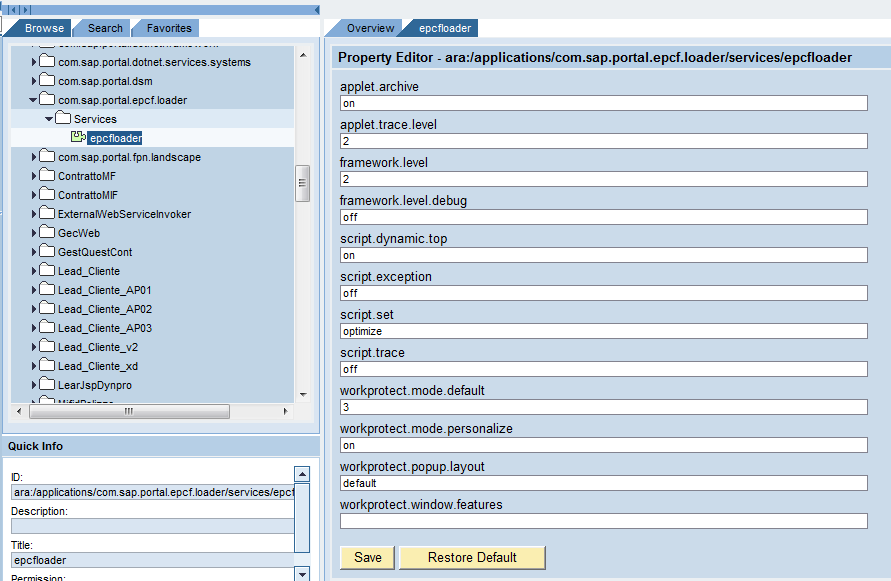
Task: Click the tree scroll-down arrow
Action: click(x=303, y=395)
